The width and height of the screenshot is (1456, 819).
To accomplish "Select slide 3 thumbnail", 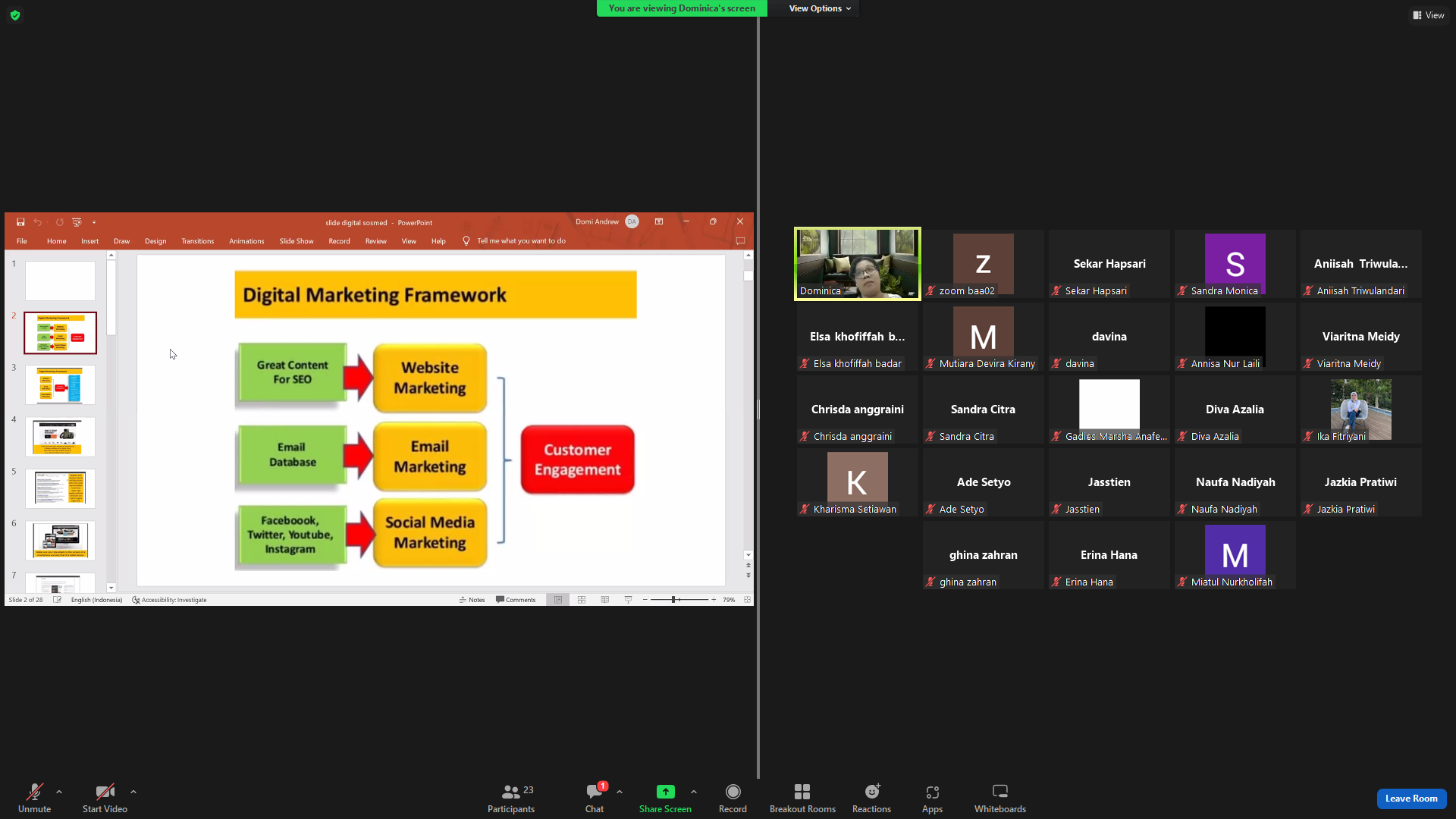I will [60, 384].
